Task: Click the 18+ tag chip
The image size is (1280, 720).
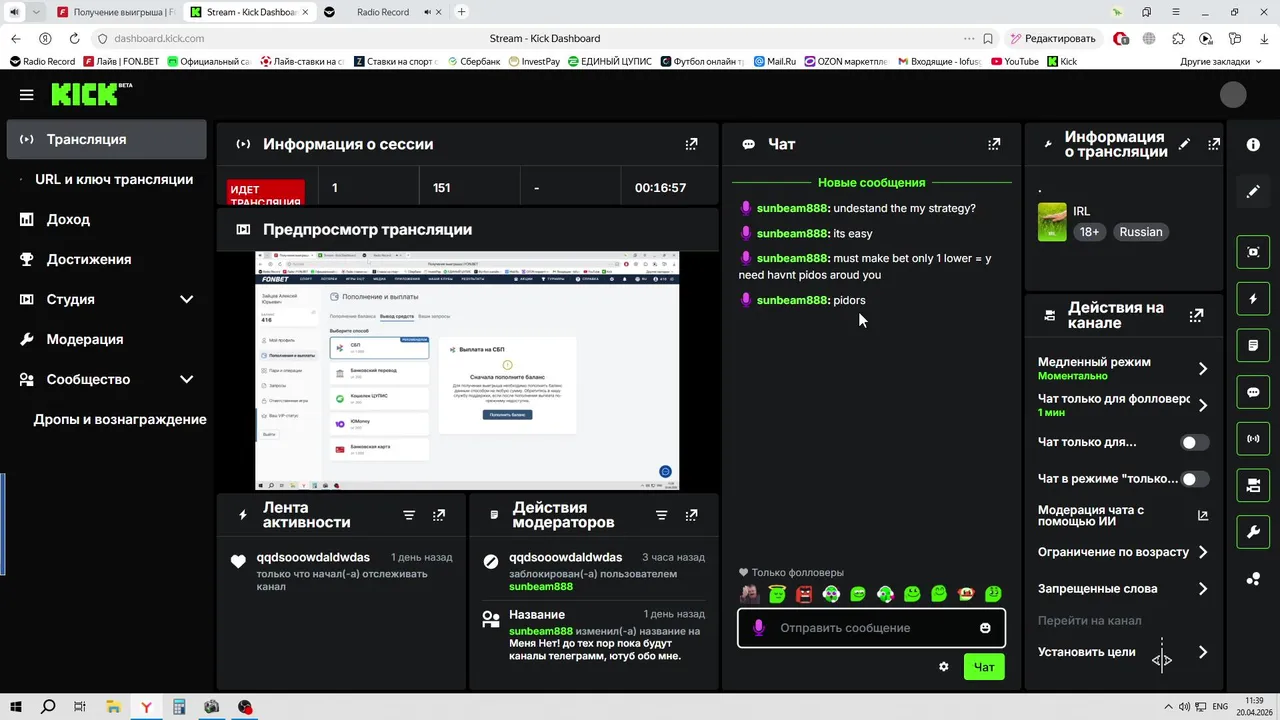Action: click(x=1089, y=232)
